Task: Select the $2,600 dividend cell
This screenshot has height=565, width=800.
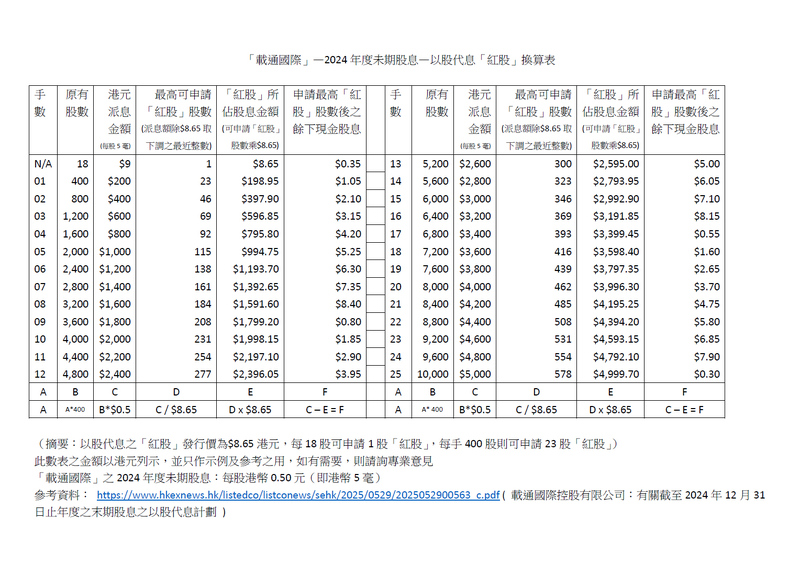Action: [475, 164]
